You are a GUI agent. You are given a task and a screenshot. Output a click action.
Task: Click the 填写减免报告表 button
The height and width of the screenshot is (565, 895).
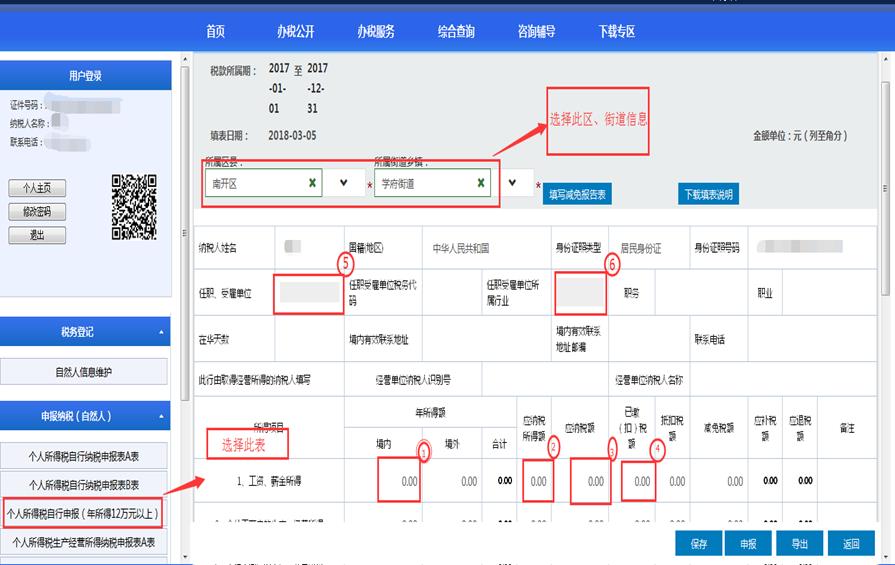tap(578, 195)
